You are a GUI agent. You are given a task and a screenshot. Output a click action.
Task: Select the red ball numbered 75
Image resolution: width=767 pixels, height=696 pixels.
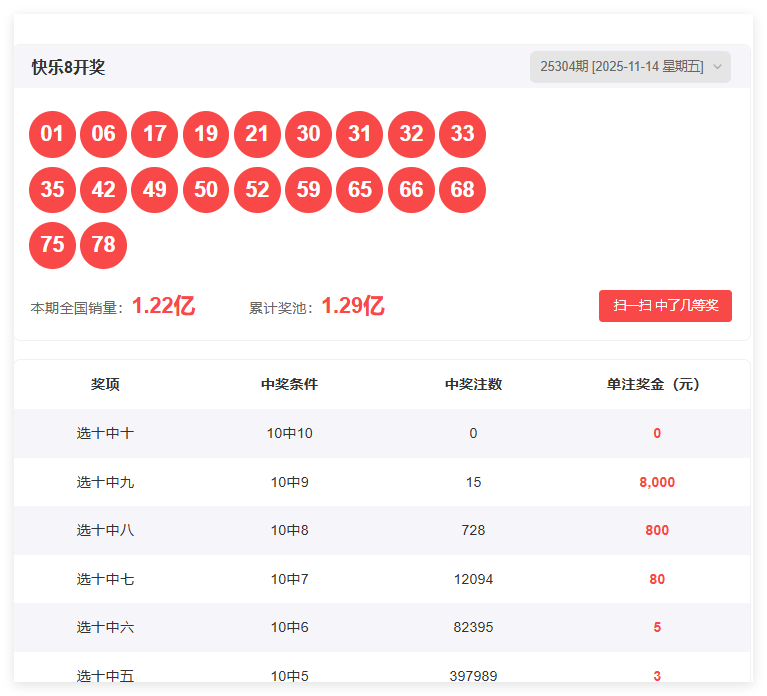tap(52, 245)
